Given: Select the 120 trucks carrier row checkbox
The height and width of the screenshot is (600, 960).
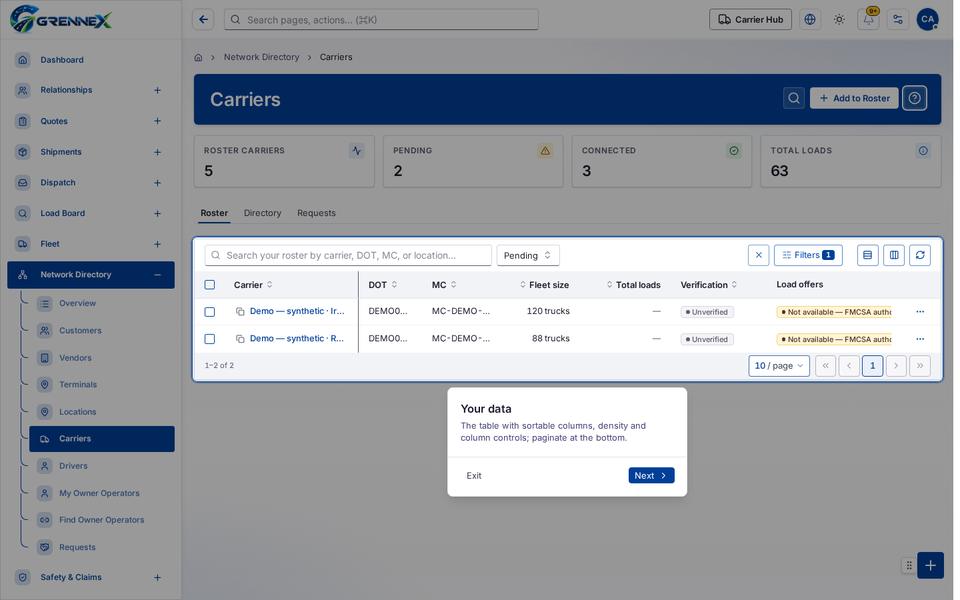Looking at the screenshot, I should [x=210, y=312].
